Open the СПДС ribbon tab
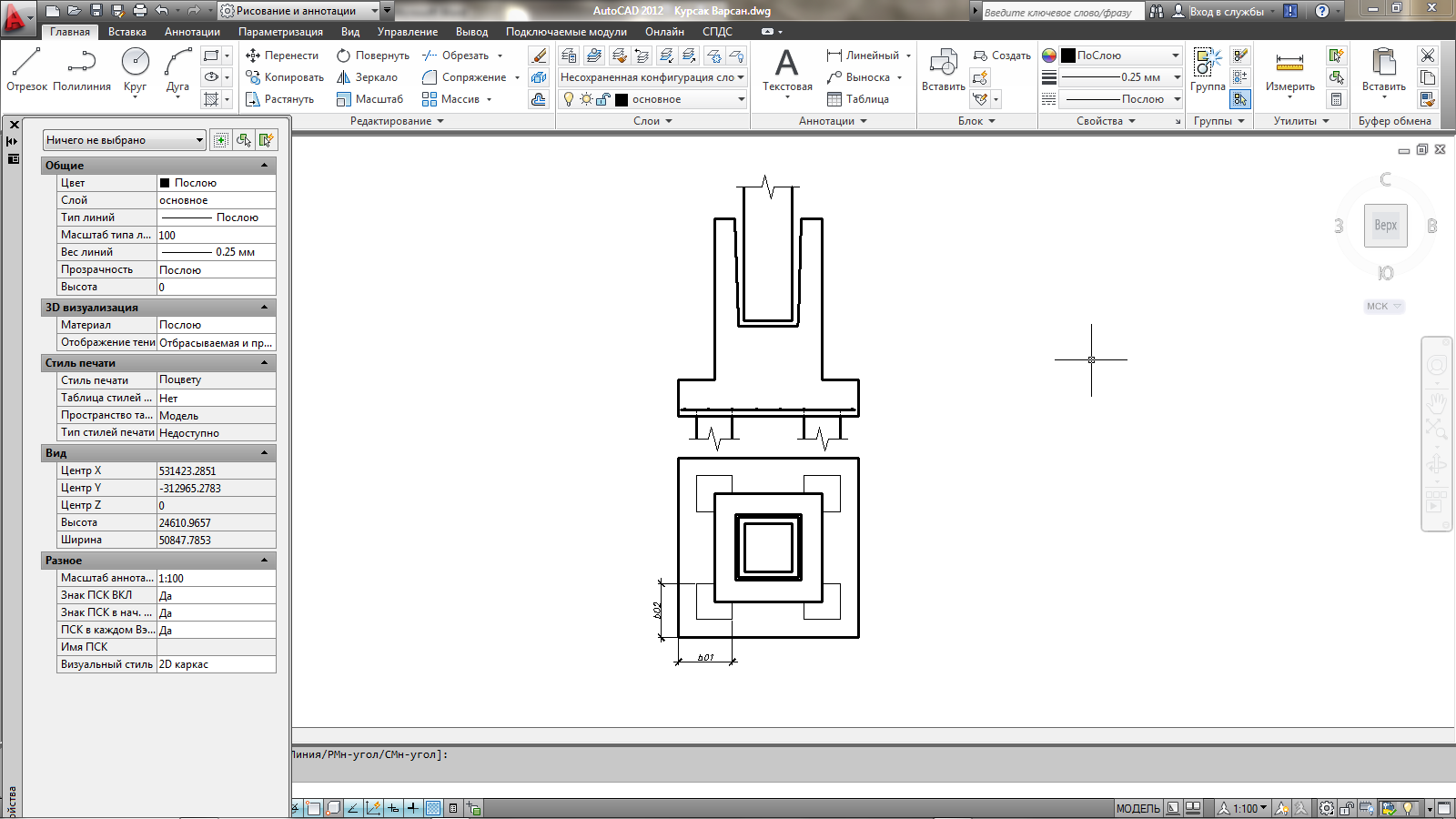Image resolution: width=1456 pixels, height=819 pixels. click(717, 32)
